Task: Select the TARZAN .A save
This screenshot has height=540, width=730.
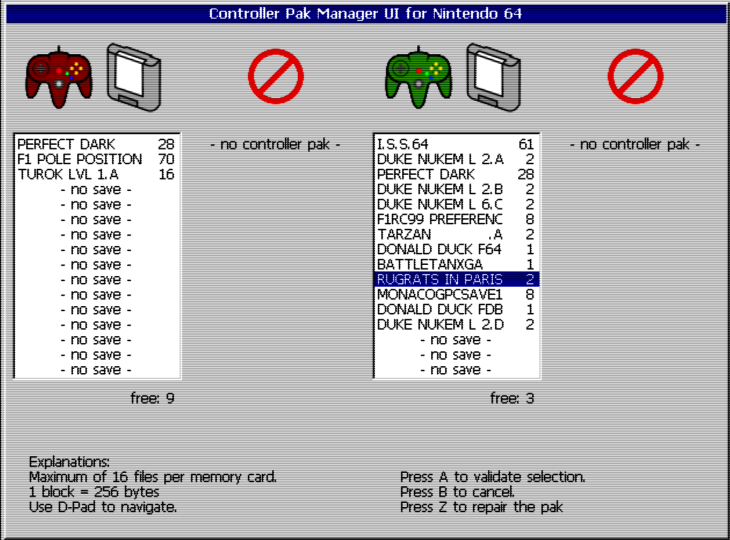Action: 456,234
